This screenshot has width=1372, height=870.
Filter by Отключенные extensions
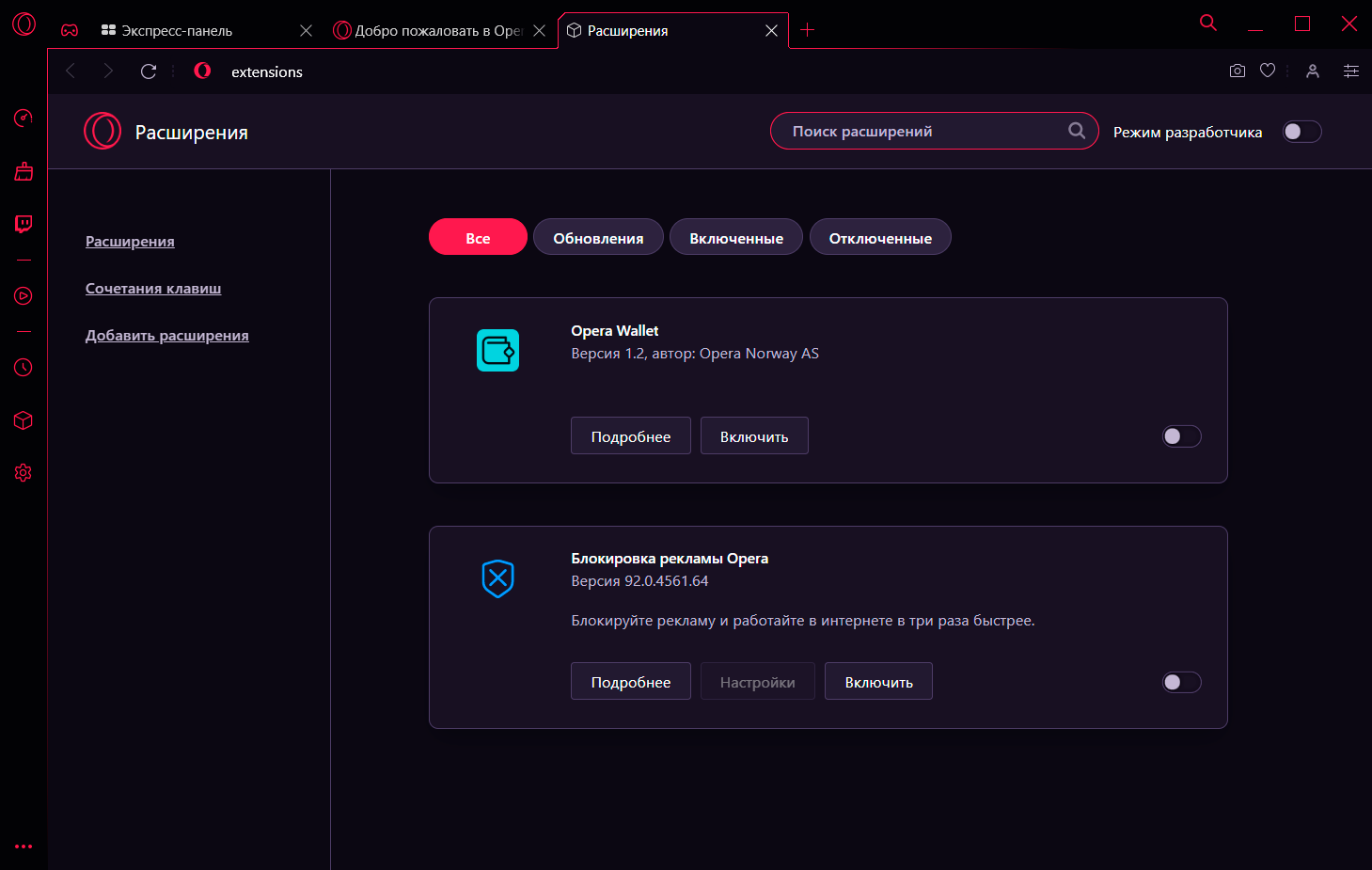coord(880,237)
